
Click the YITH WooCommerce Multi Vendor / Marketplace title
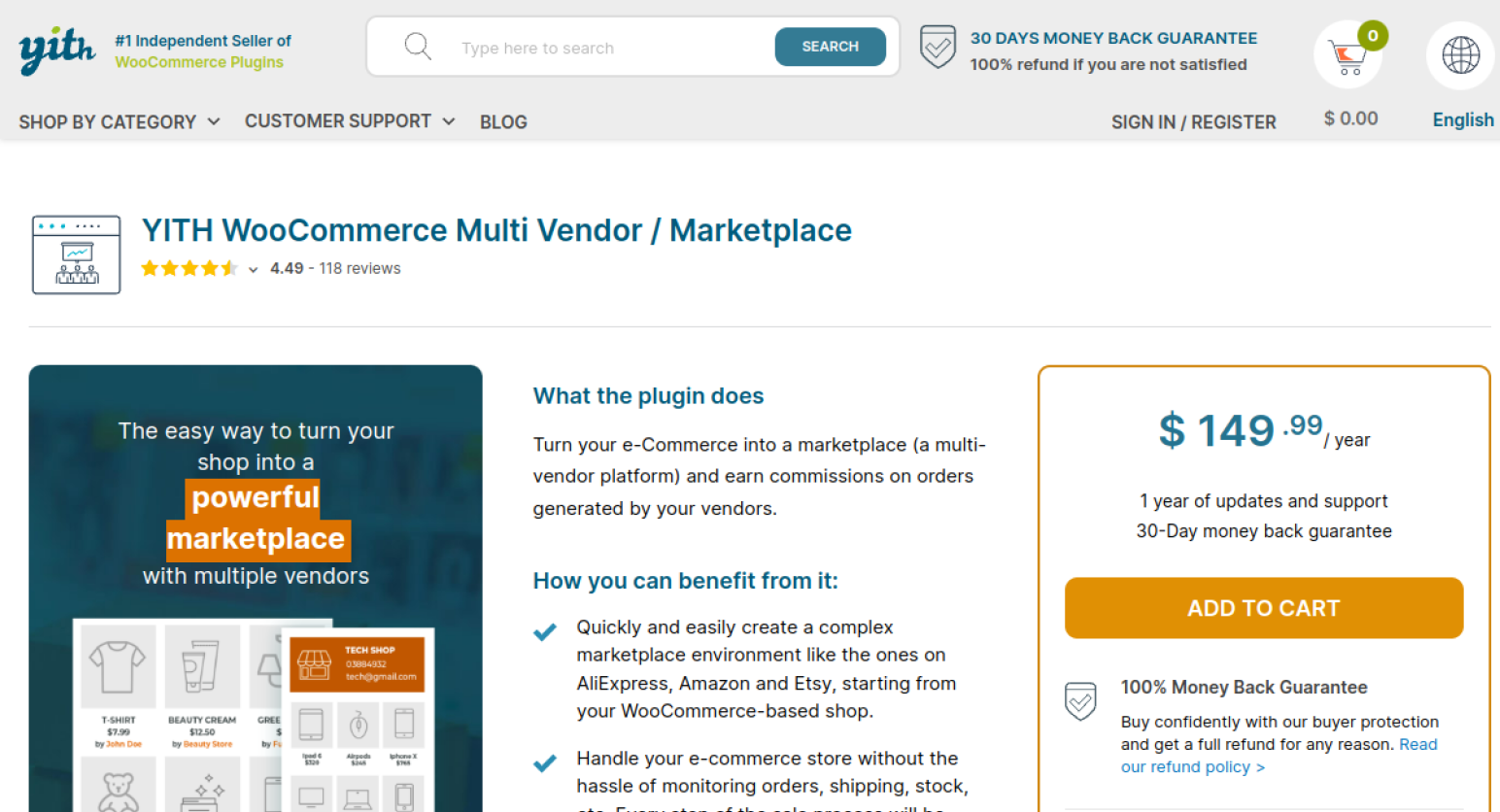click(x=496, y=230)
